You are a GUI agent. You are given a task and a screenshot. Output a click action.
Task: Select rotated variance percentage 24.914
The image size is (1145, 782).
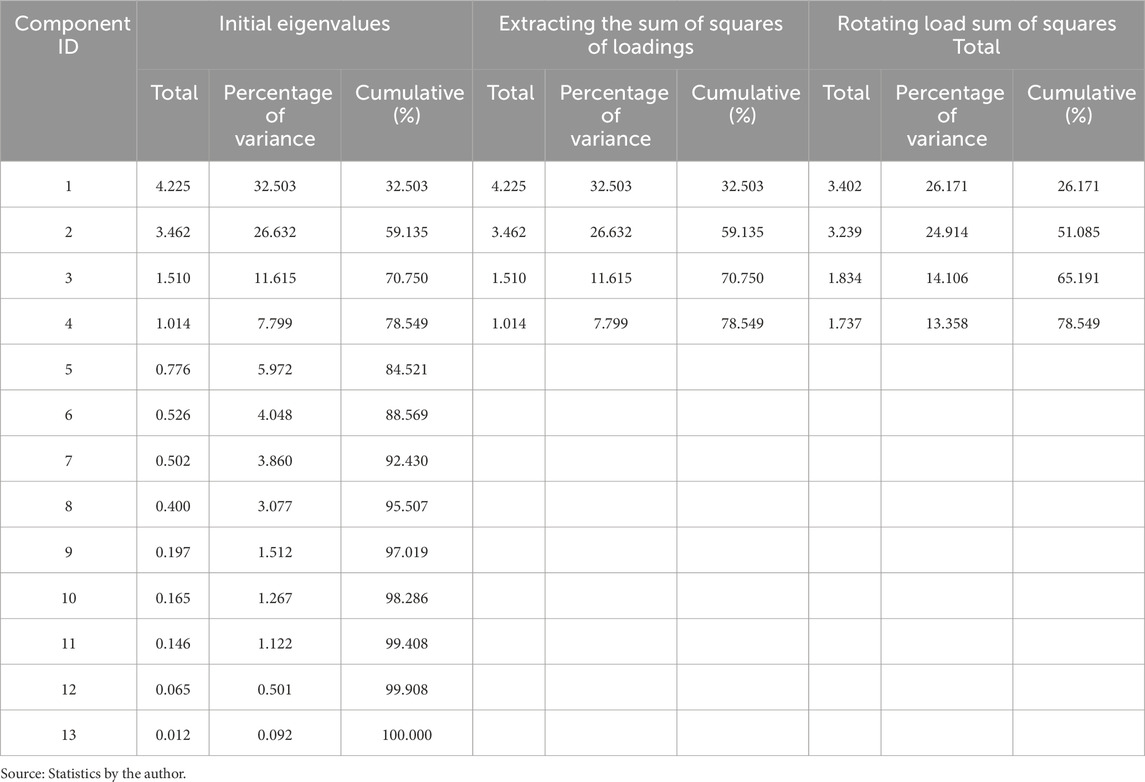[944, 232]
